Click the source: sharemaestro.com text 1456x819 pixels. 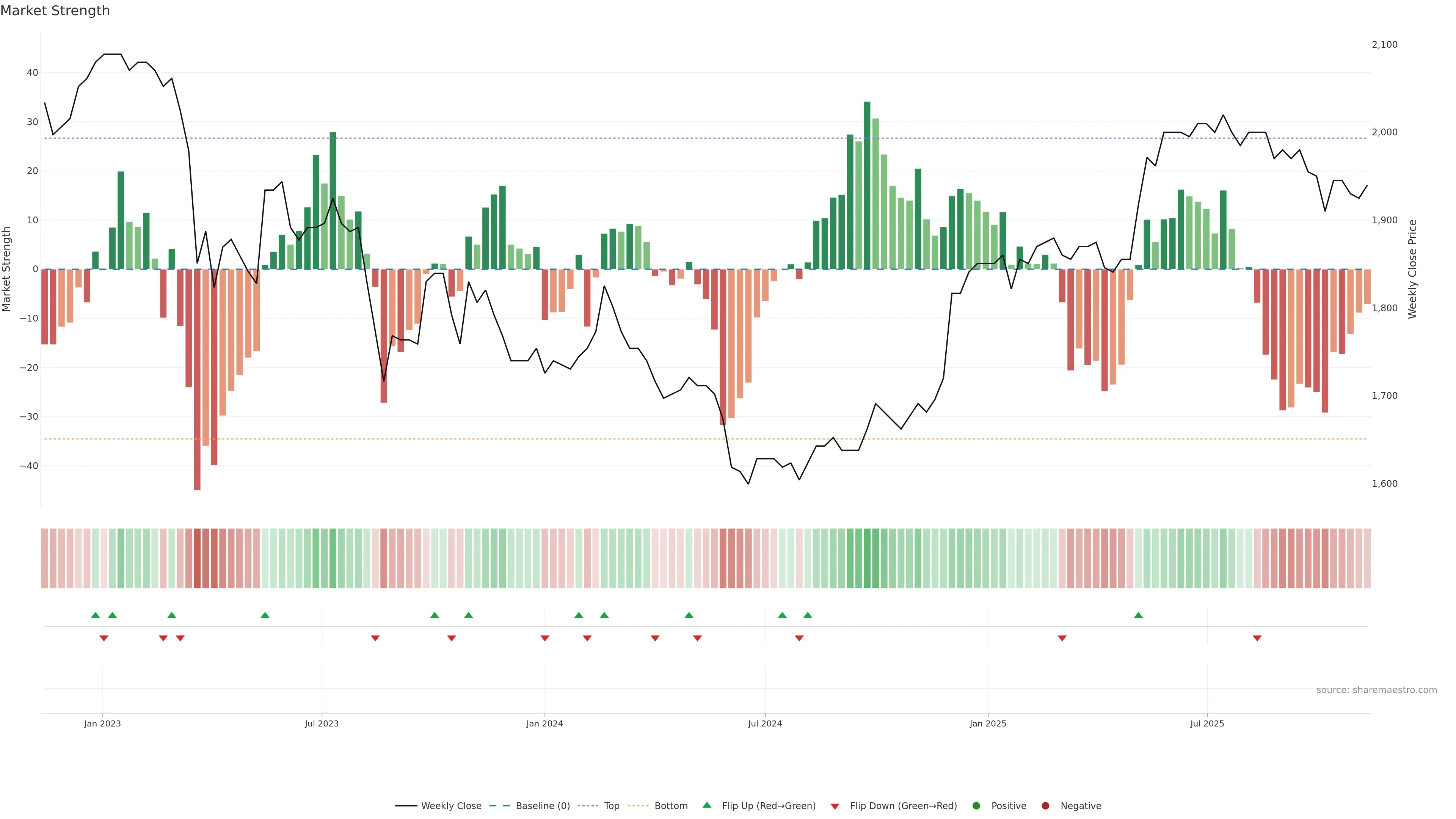[x=1376, y=690]
